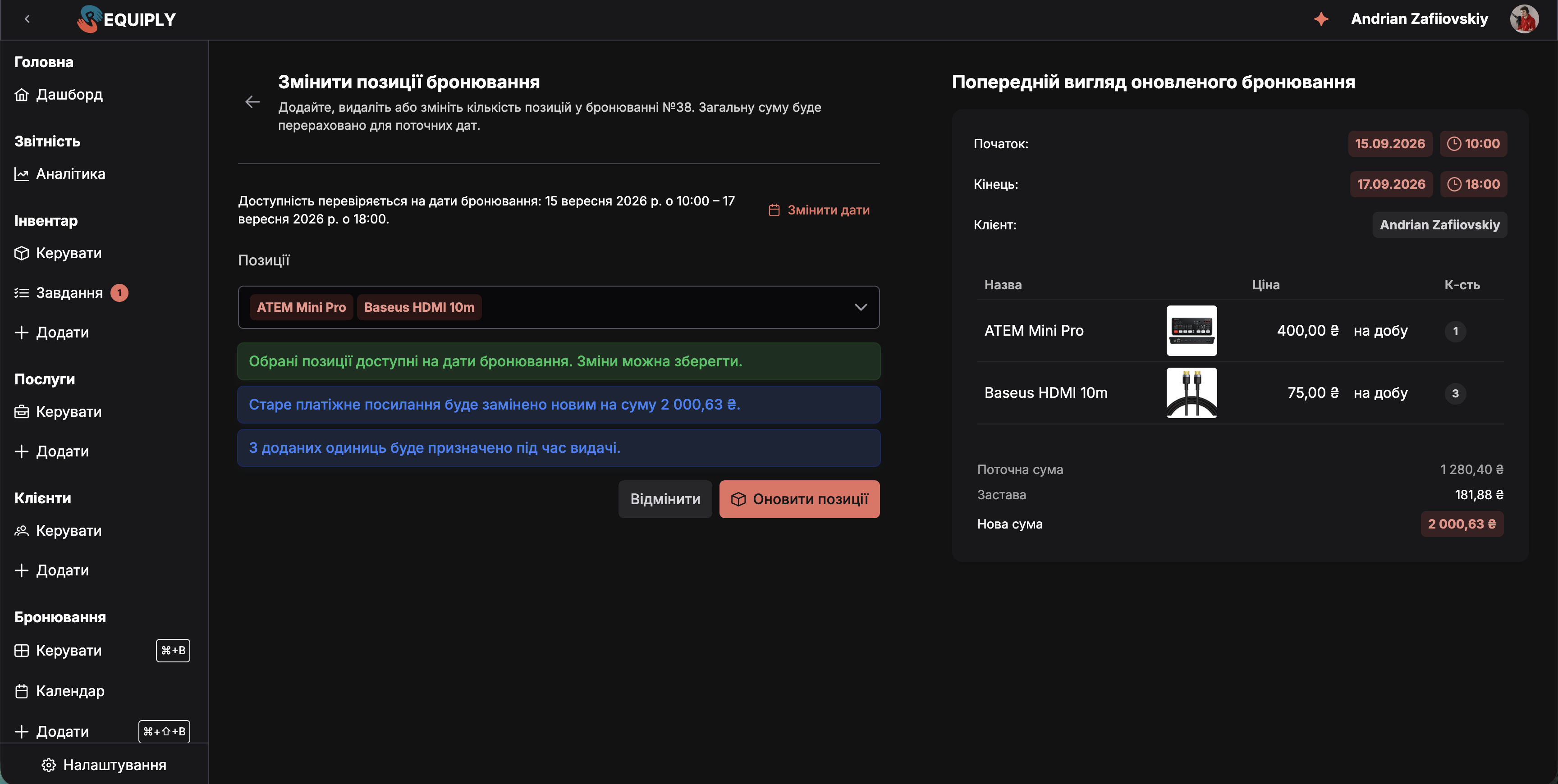Viewport: 1558px width, 784px height.
Task: Click the Andrian Zafiiovskiy client chip in the preview
Action: [x=1439, y=225]
